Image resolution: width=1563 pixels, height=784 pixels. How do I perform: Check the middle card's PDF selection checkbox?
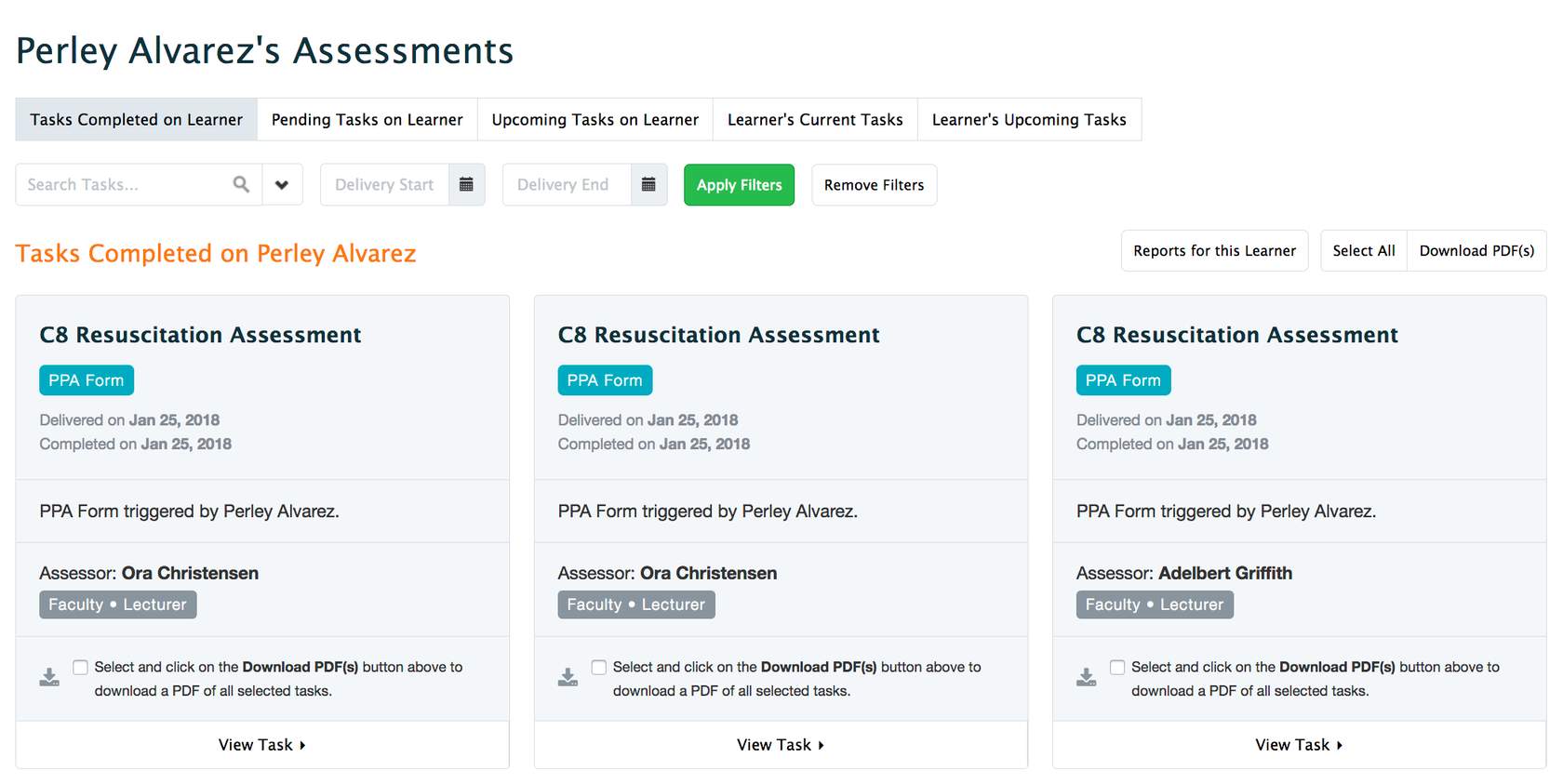599,667
